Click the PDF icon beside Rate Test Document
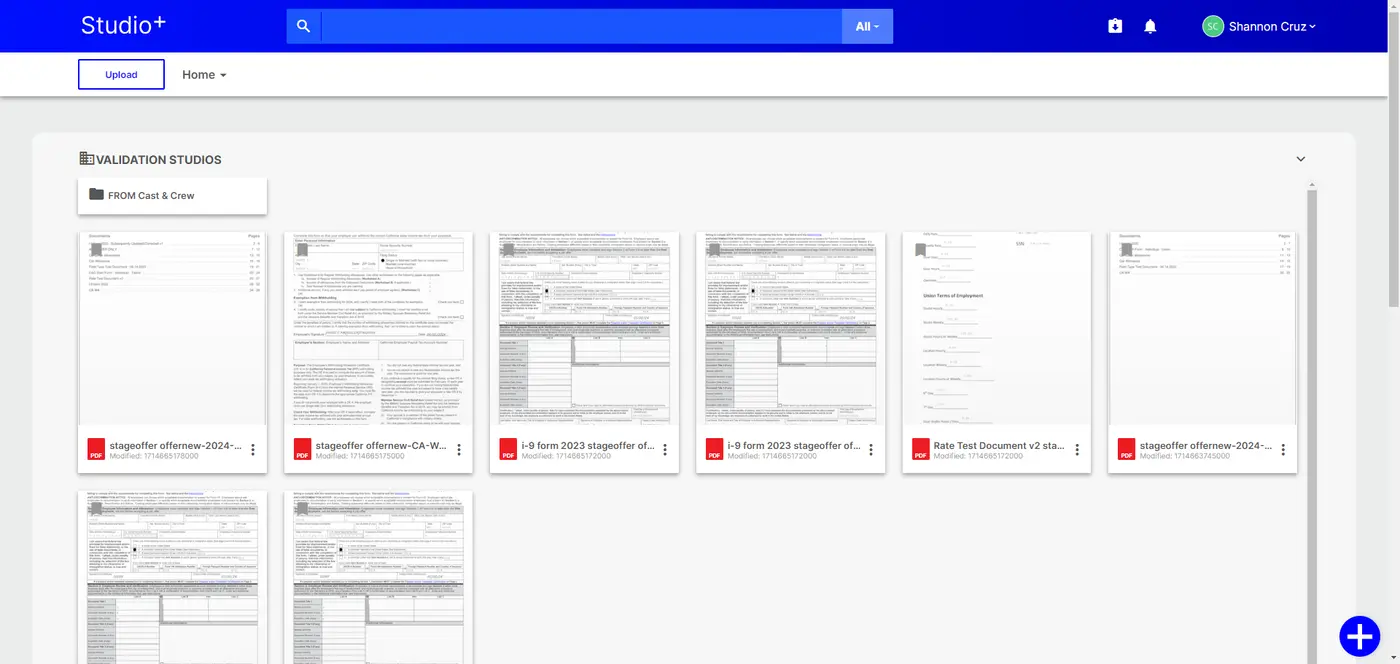This screenshot has width=1400, height=664. (x=921, y=450)
